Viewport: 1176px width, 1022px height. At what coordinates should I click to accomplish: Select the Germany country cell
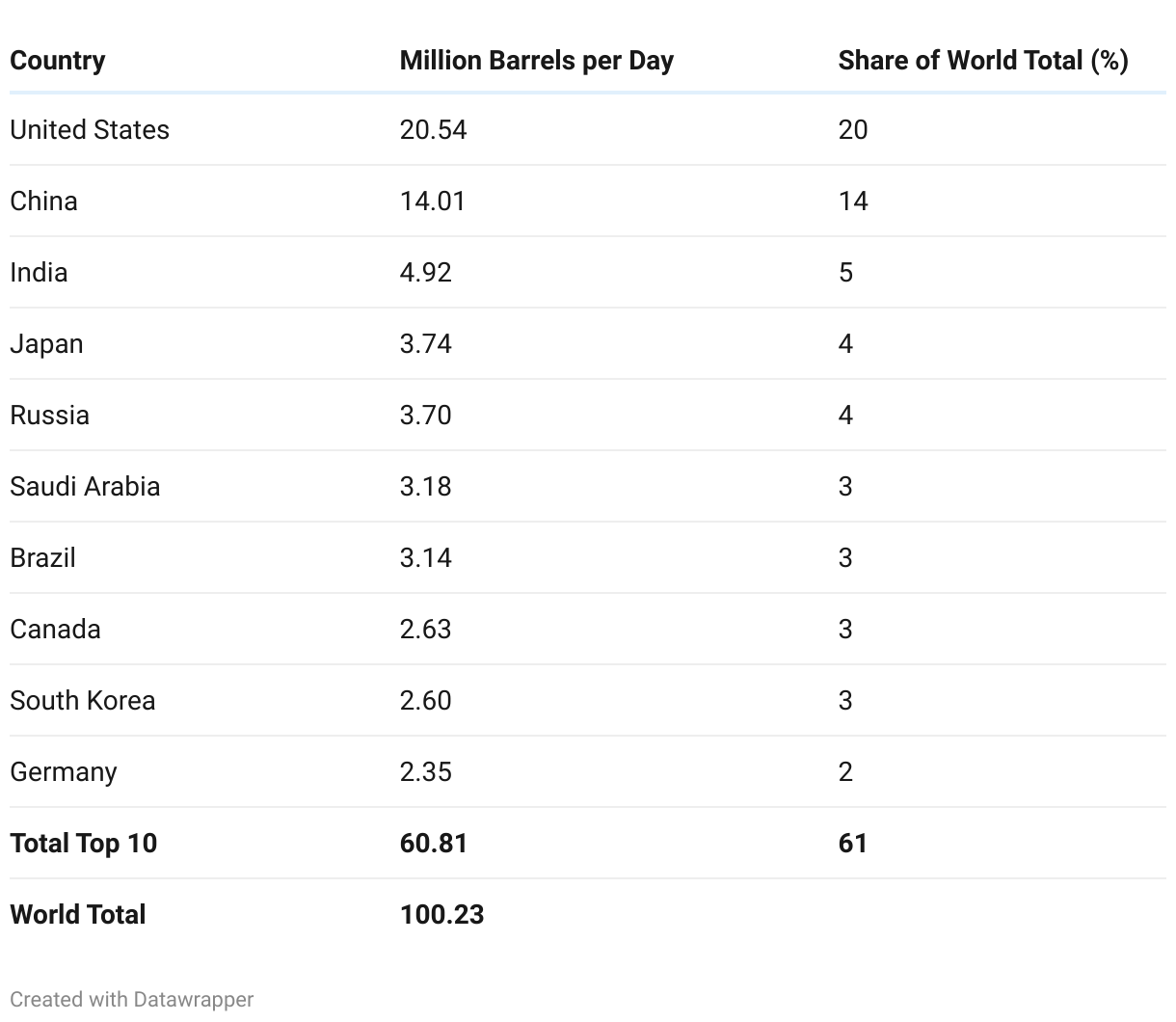(64, 771)
